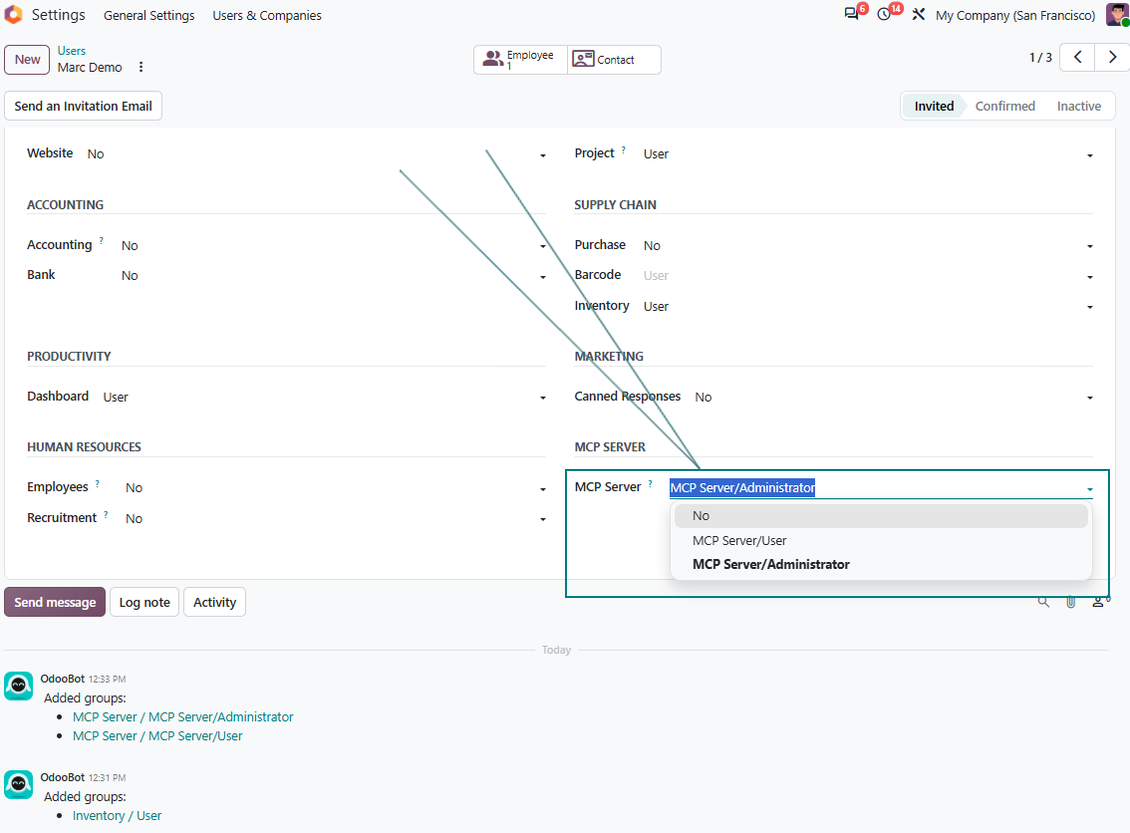Select the MCP Server/Administrator option

click(880, 564)
